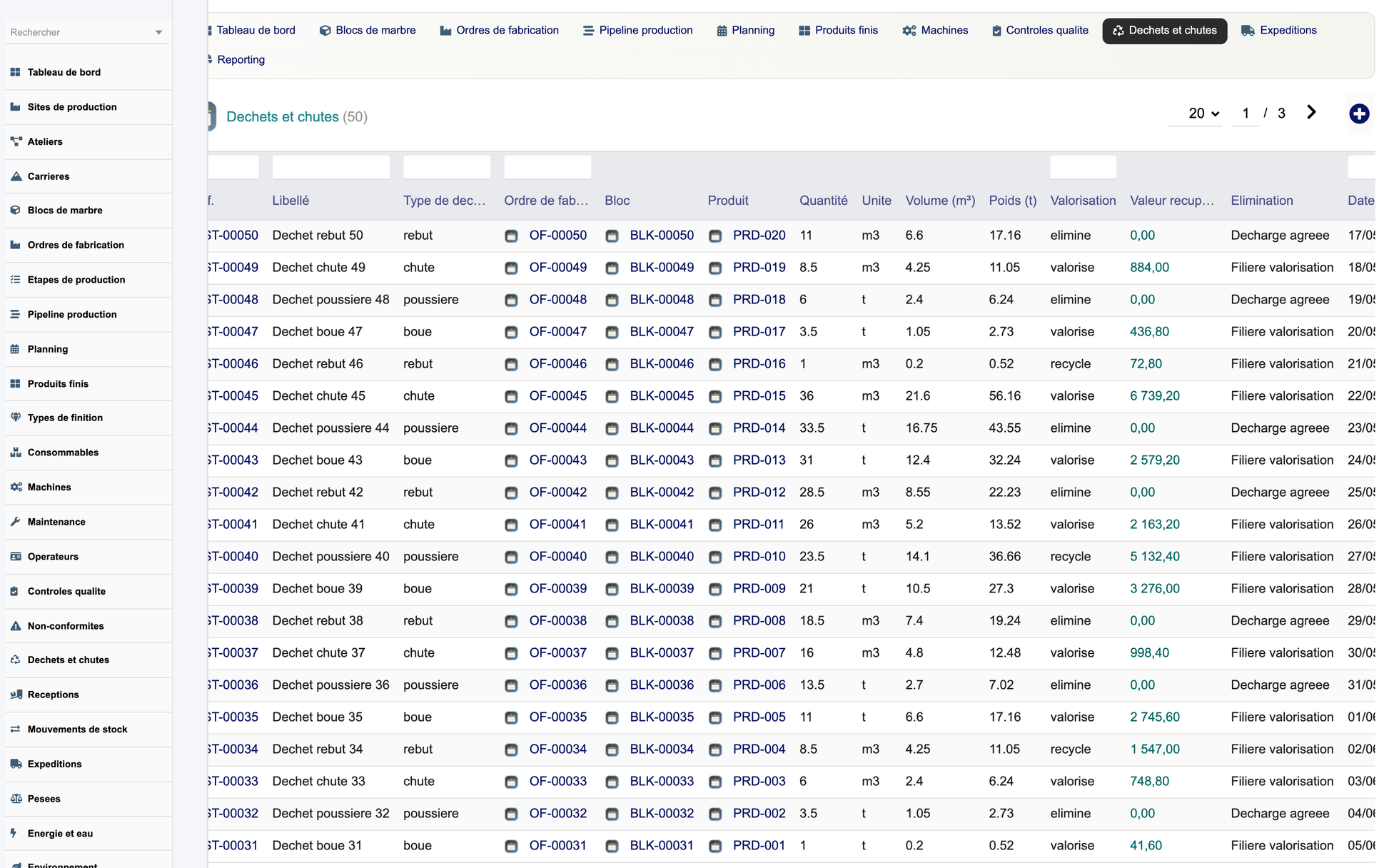Click the Libellé column filter field

coord(331,167)
